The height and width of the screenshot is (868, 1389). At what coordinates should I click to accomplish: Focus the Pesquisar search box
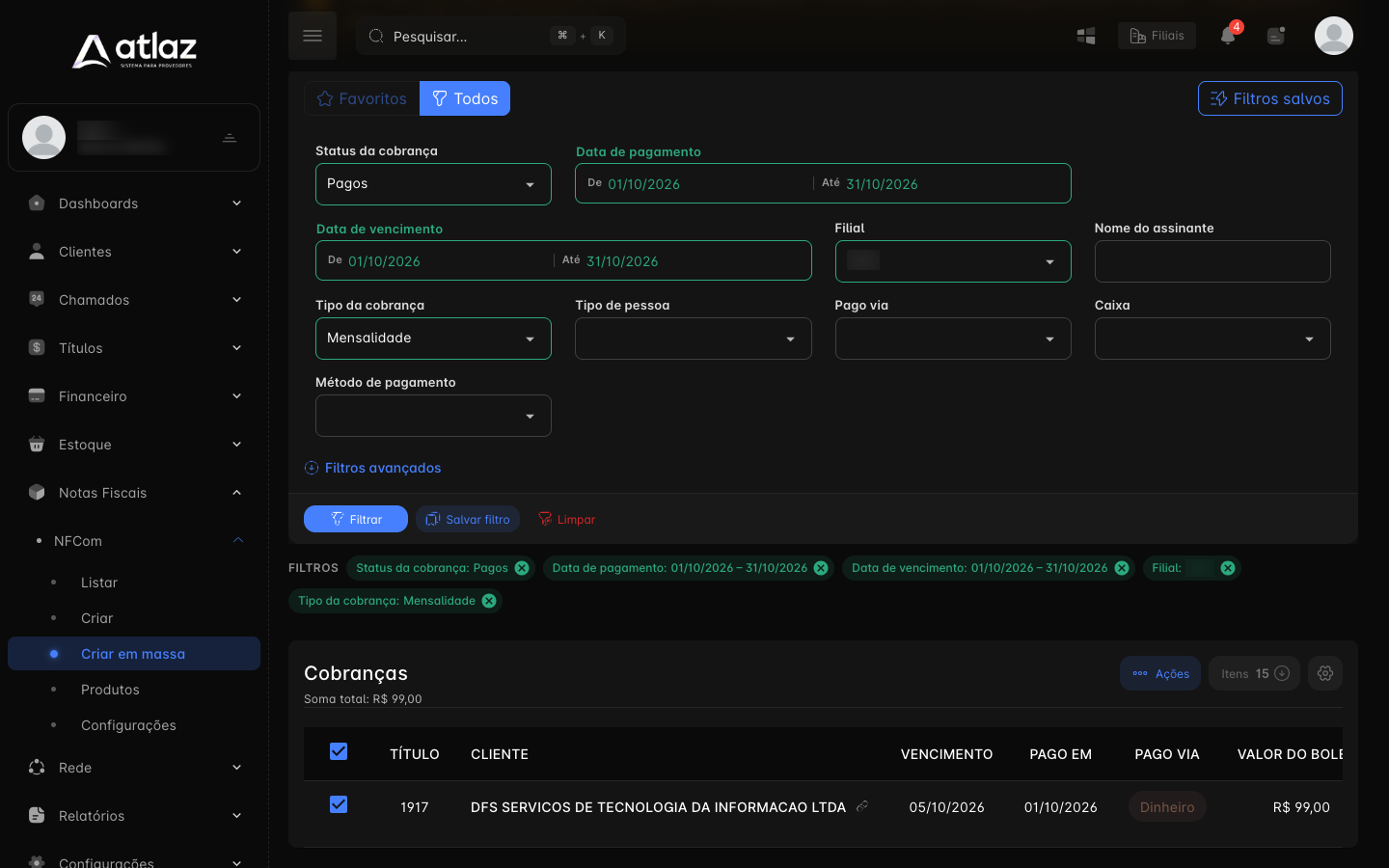pyautogui.click(x=491, y=36)
